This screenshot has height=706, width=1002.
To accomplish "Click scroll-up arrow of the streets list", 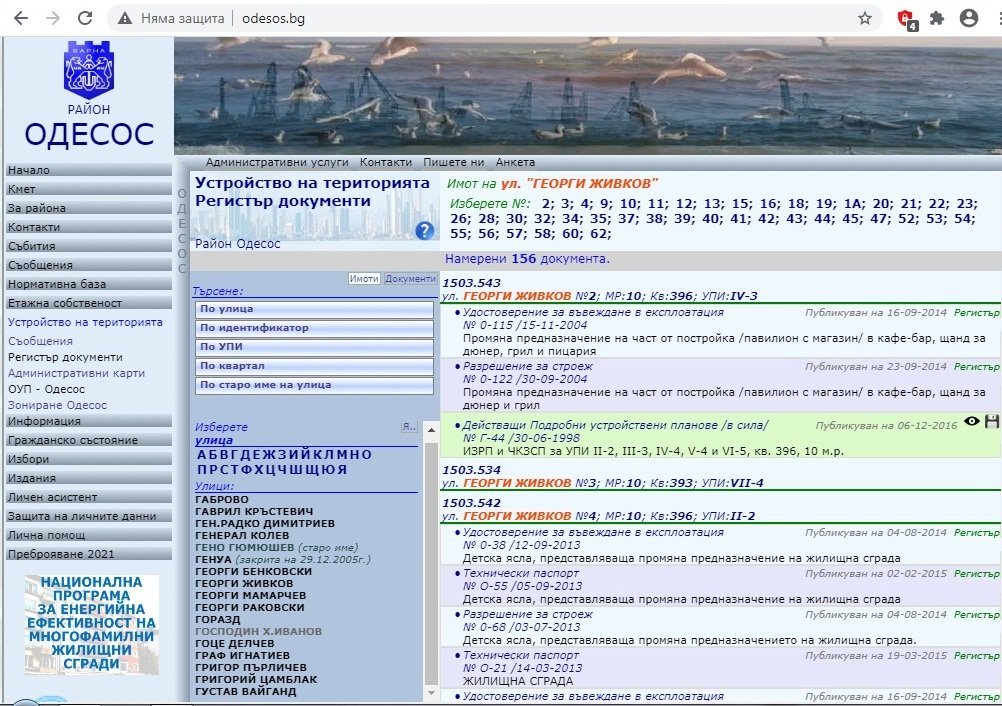I will pyautogui.click(x=431, y=430).
